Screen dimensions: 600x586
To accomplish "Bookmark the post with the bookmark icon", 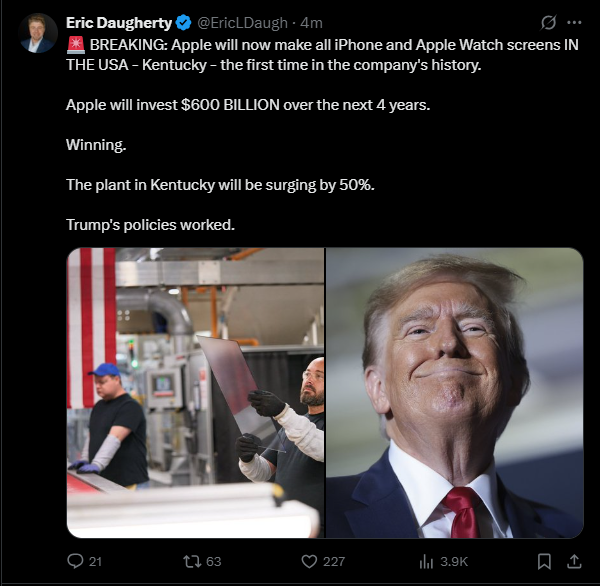I will 544,562.
